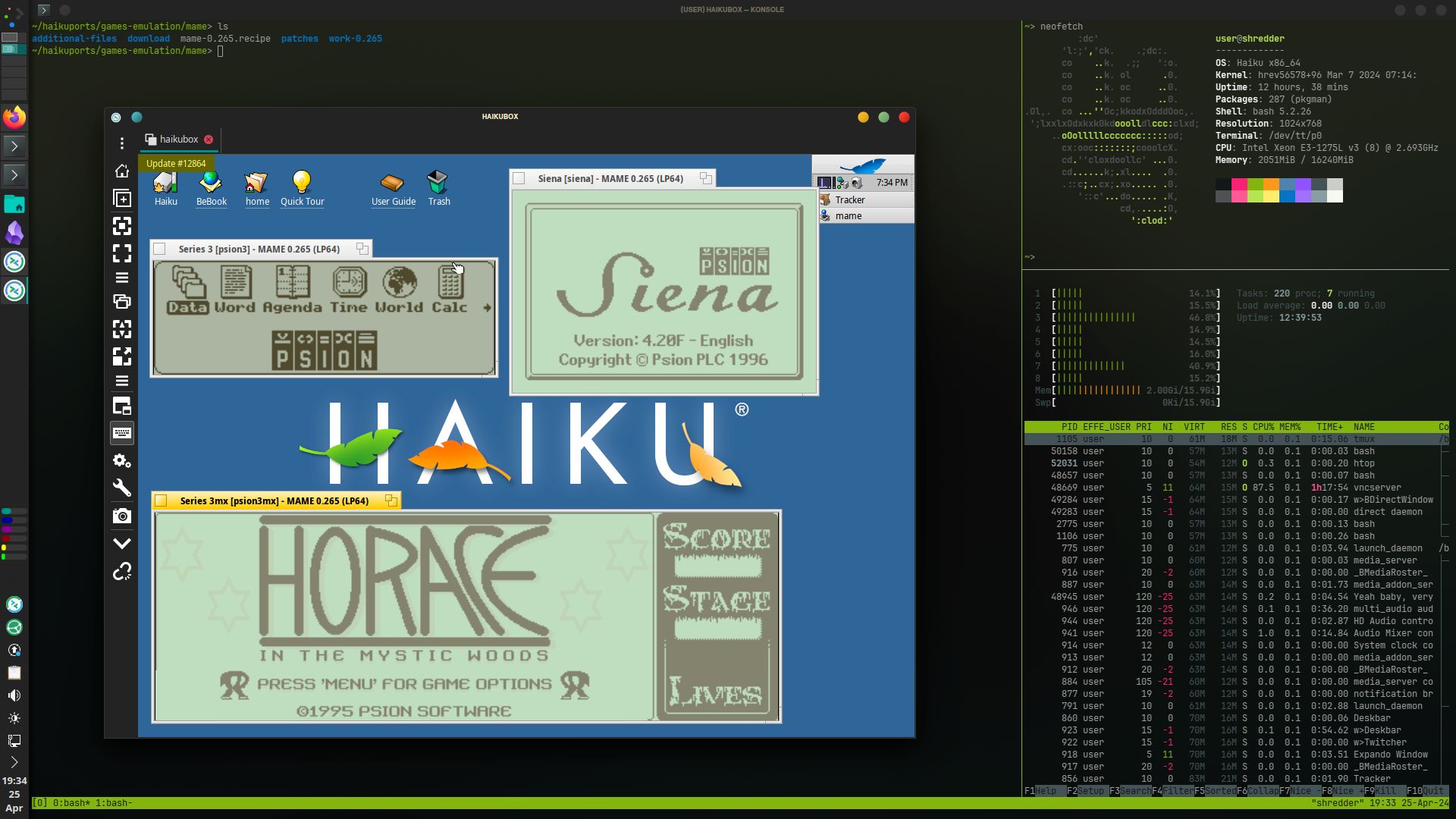Screen dimensions: 1456x819
Task: Open the Haiku leaf menu in the Deskbar
Action: coord(863,165)
